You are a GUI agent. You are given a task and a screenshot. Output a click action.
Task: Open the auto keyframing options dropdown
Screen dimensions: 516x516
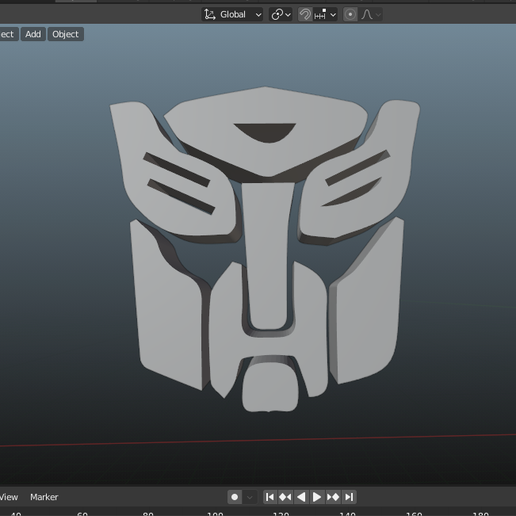click(x=250, y=497)
